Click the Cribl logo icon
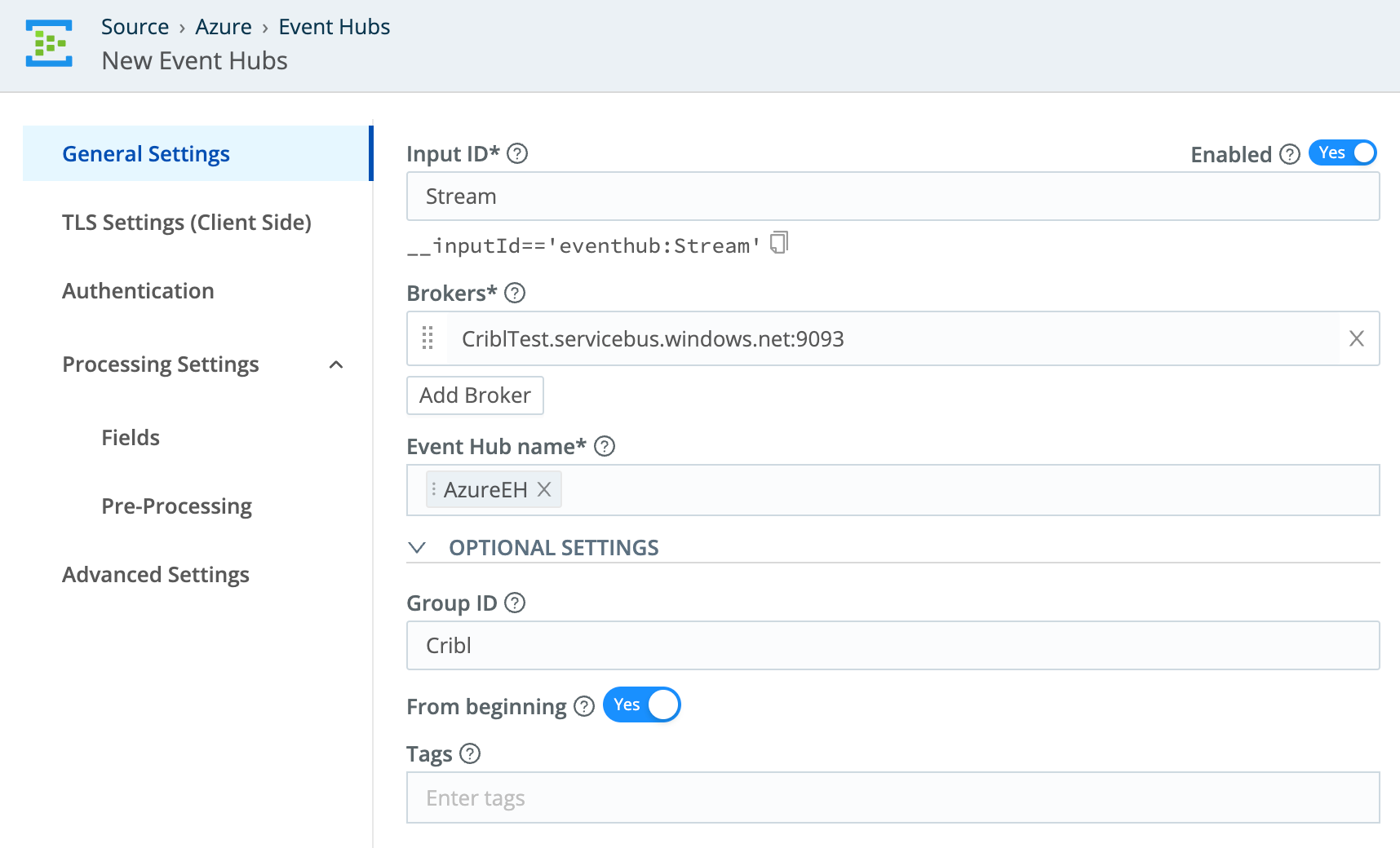The width and height of the screenshot is (1400, 848). pyautogui.click(x=48, y=43)
